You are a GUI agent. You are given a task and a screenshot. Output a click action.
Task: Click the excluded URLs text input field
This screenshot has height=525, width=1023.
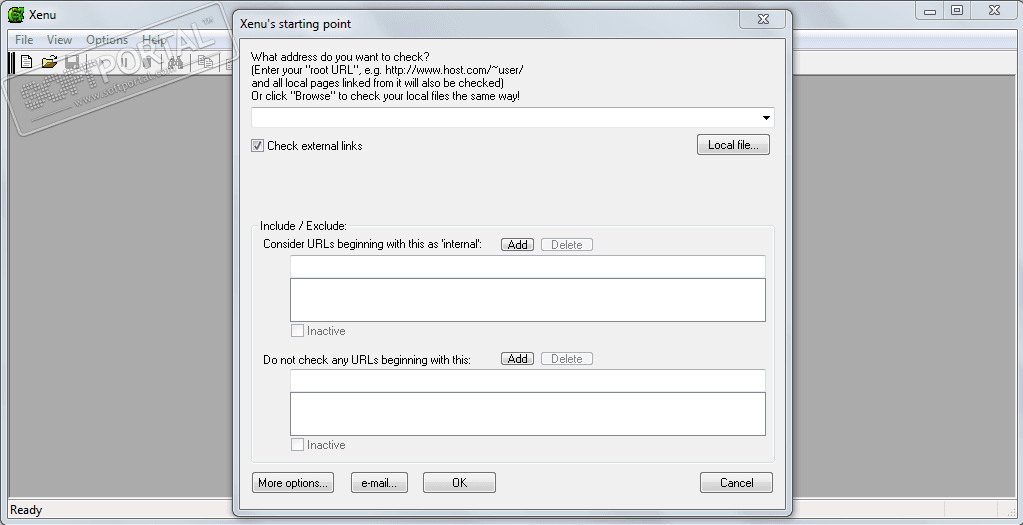pyautogui.click(x=527, y=380)
